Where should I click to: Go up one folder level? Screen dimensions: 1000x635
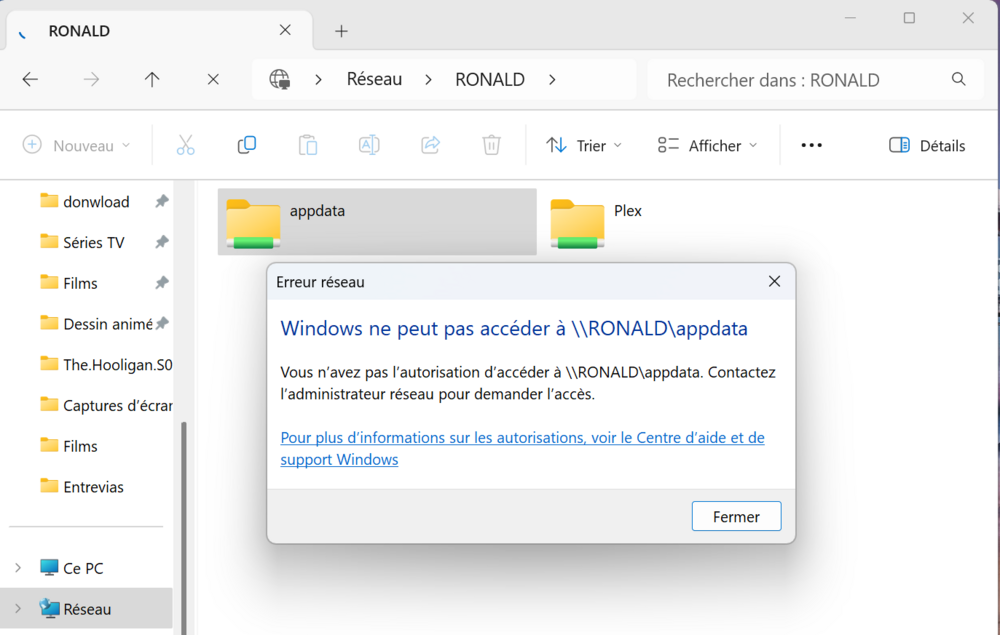pyautogui.click(x=152, y=80)
